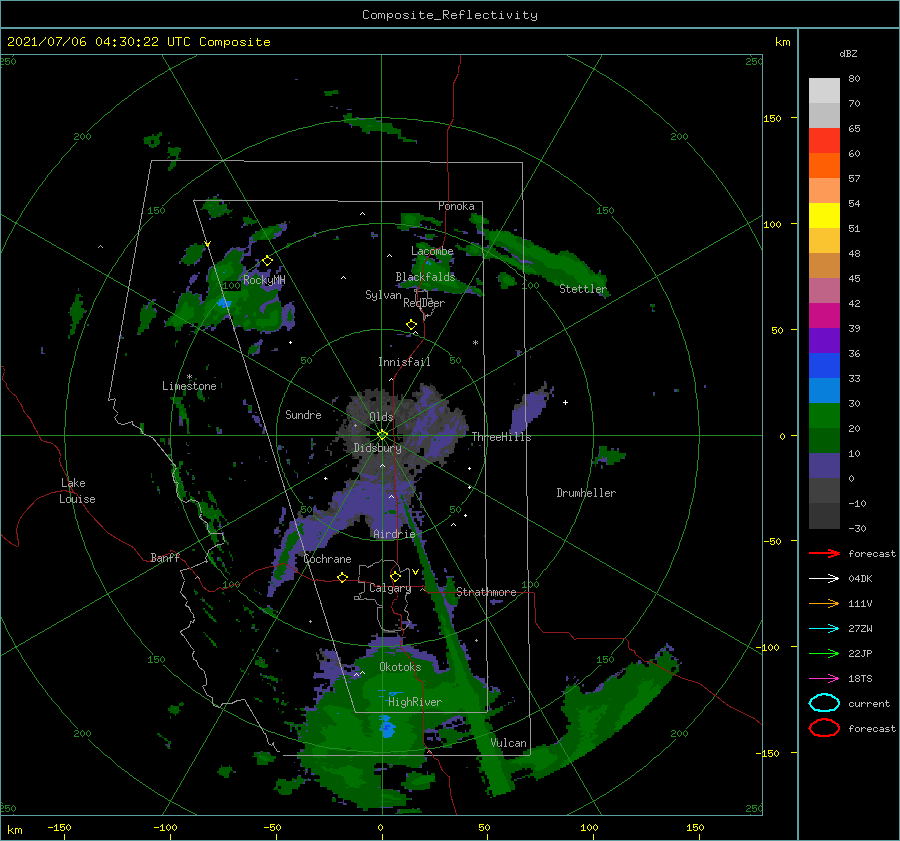Select the magenta 18TS arrow in legend
This screenshot has width=900, height=841.
[x=824, y=679]
